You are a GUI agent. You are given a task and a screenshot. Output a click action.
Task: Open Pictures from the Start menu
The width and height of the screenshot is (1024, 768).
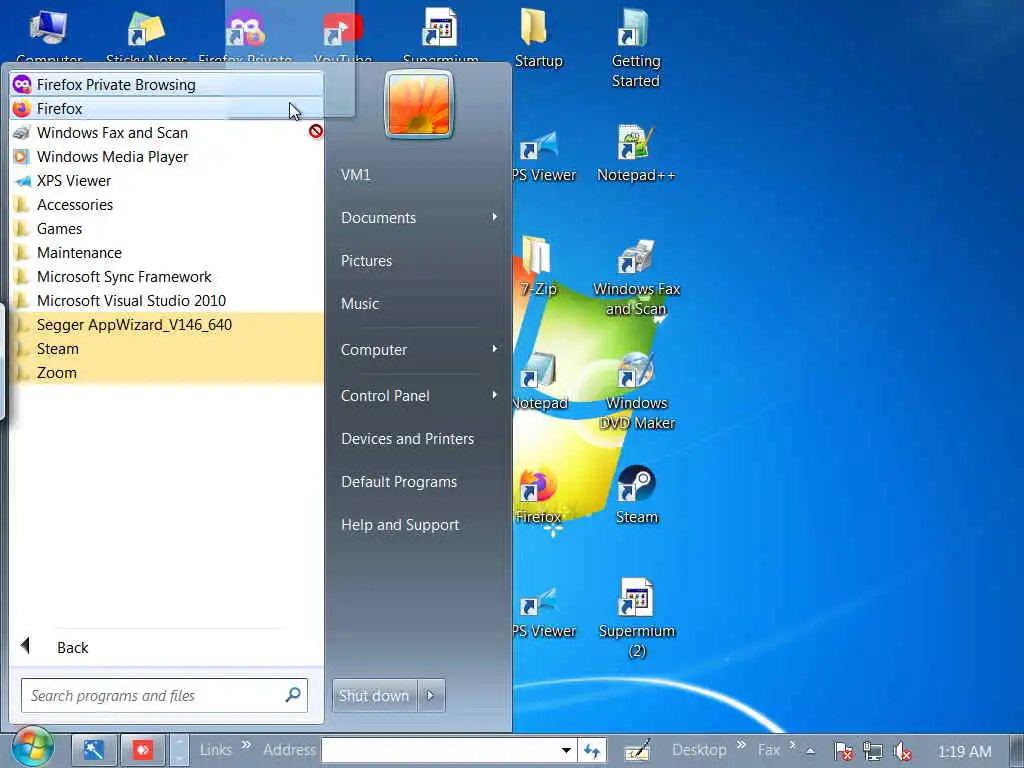point(366,261)
